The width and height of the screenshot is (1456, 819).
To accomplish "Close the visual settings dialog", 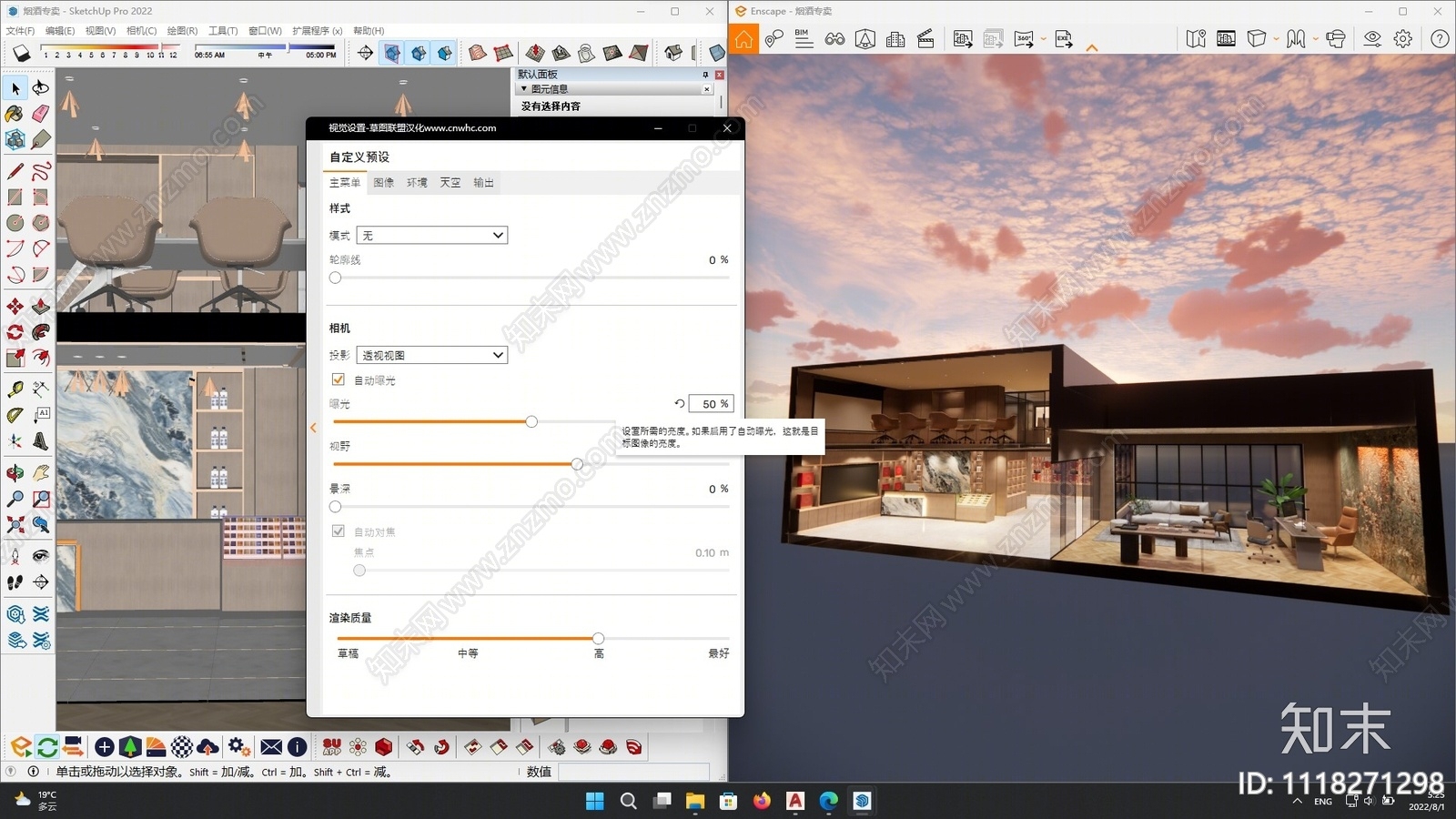I will 727,128.
